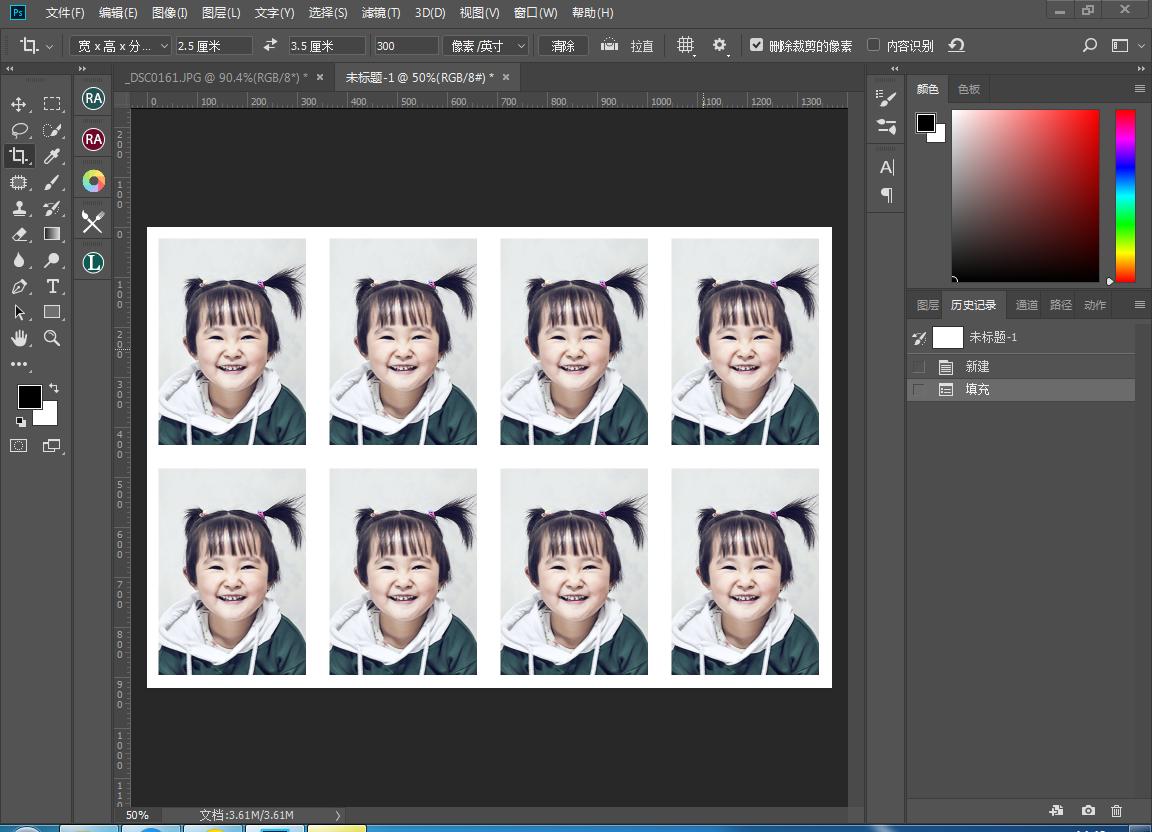Select the Lasso tool
Image resolution: width=1152 pixels, height=832 pixels.
(19, 130)
